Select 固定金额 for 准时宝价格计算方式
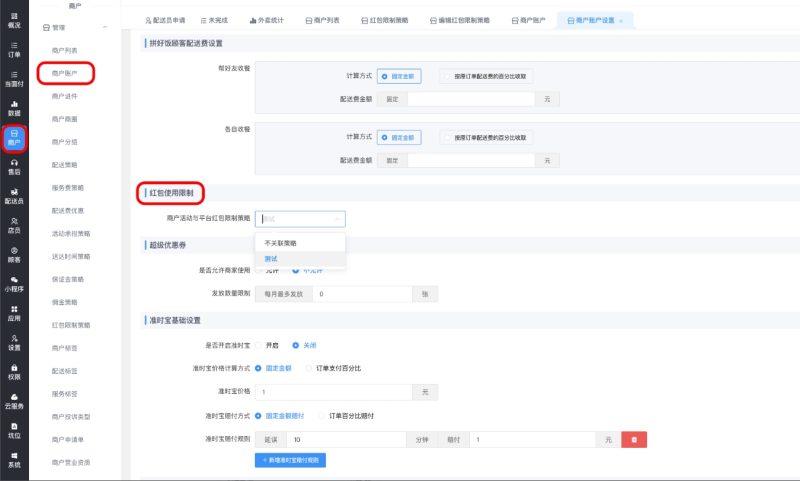 point(273,368)
